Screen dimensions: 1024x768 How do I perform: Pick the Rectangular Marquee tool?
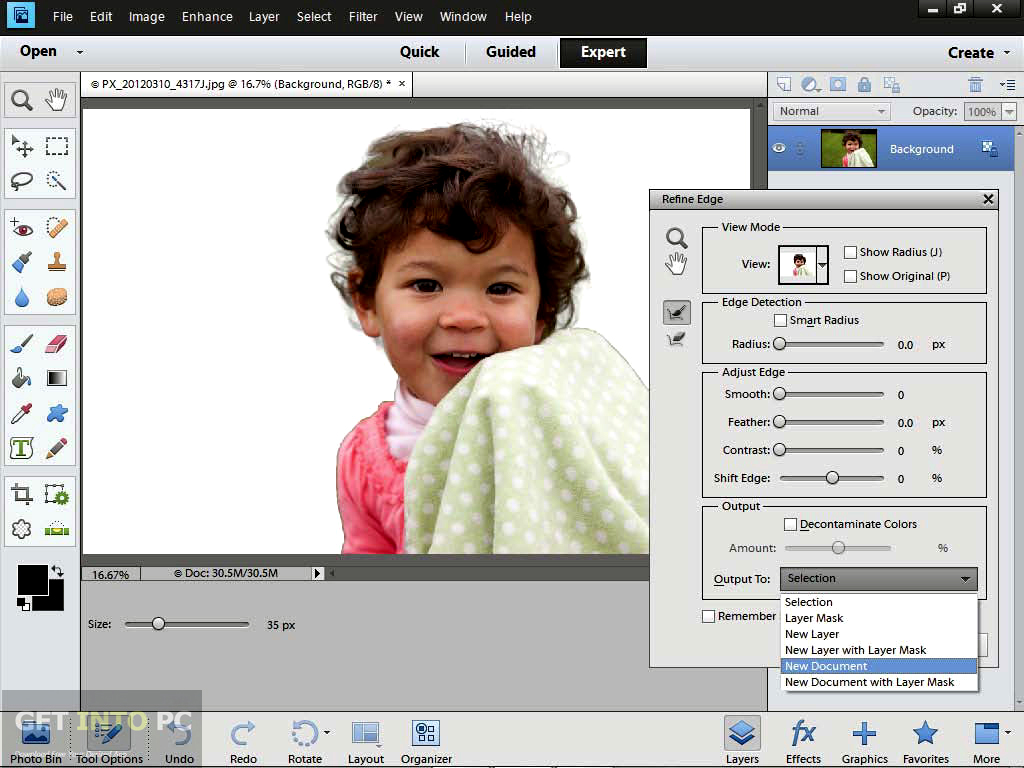pos(57,146)
